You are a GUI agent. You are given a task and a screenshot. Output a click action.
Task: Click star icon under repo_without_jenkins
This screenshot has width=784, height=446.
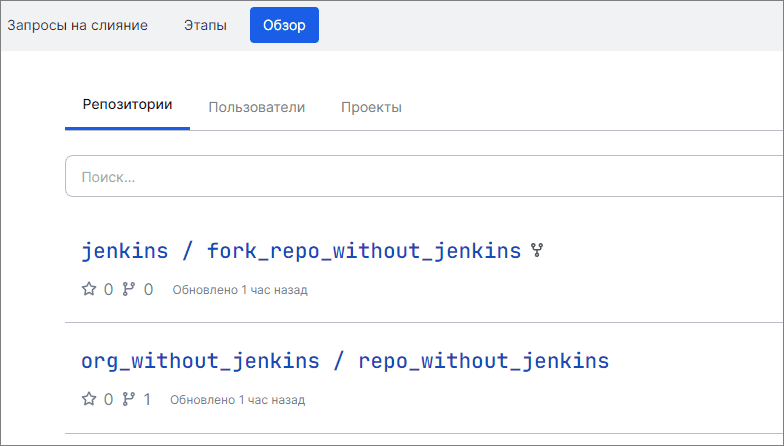tap(89, 399)
